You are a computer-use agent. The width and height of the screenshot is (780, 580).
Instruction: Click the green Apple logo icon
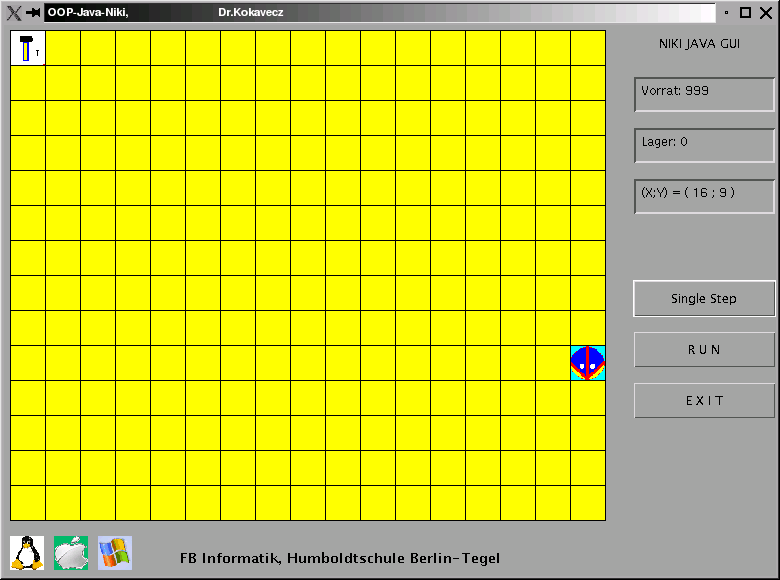coord(71,552)
